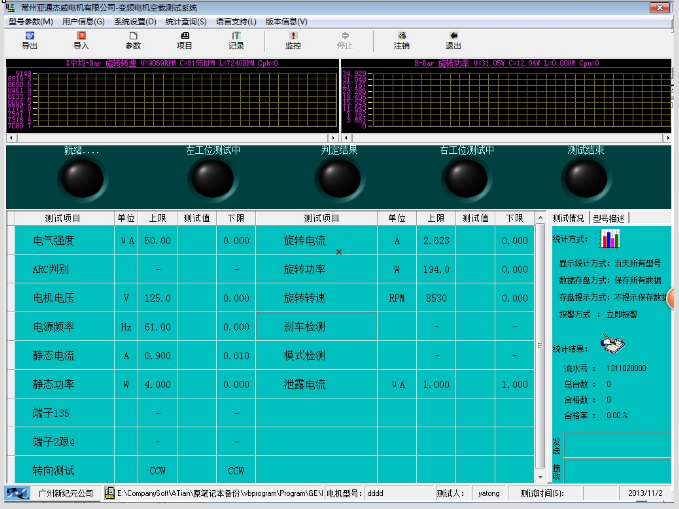The height and width of the screenshot is (509, 679).
Task: Open 记录 (Records) from the toolbar
Action: click(x=236, y=40)
